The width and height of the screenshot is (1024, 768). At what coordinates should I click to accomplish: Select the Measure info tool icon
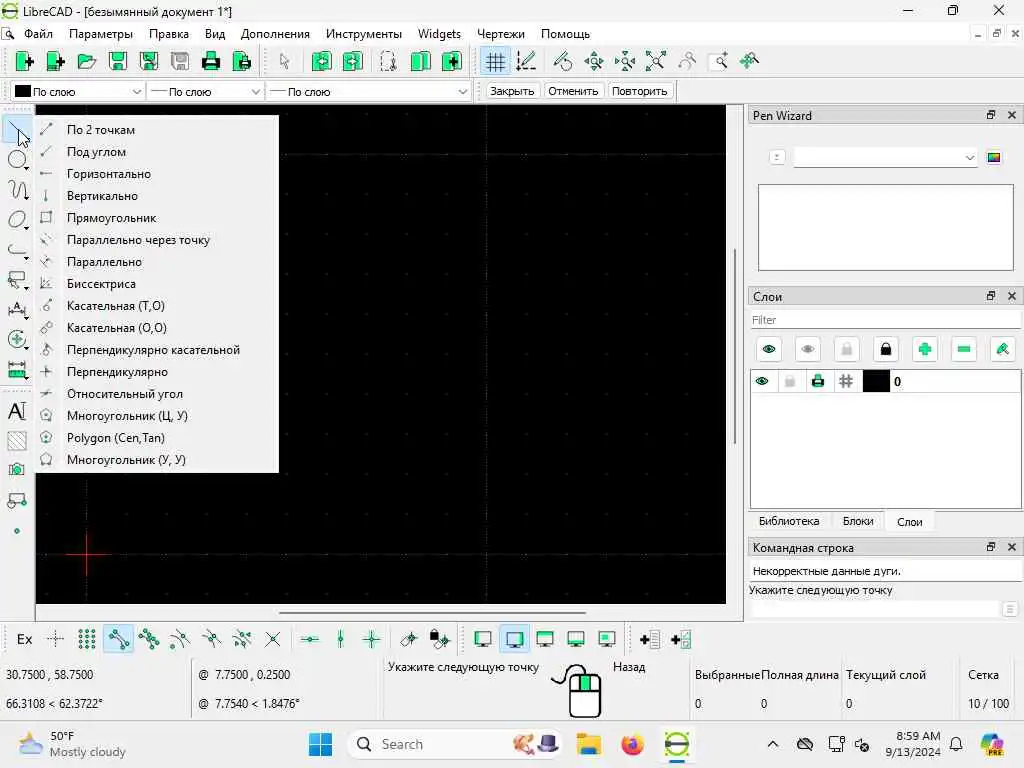click(17, 370)
